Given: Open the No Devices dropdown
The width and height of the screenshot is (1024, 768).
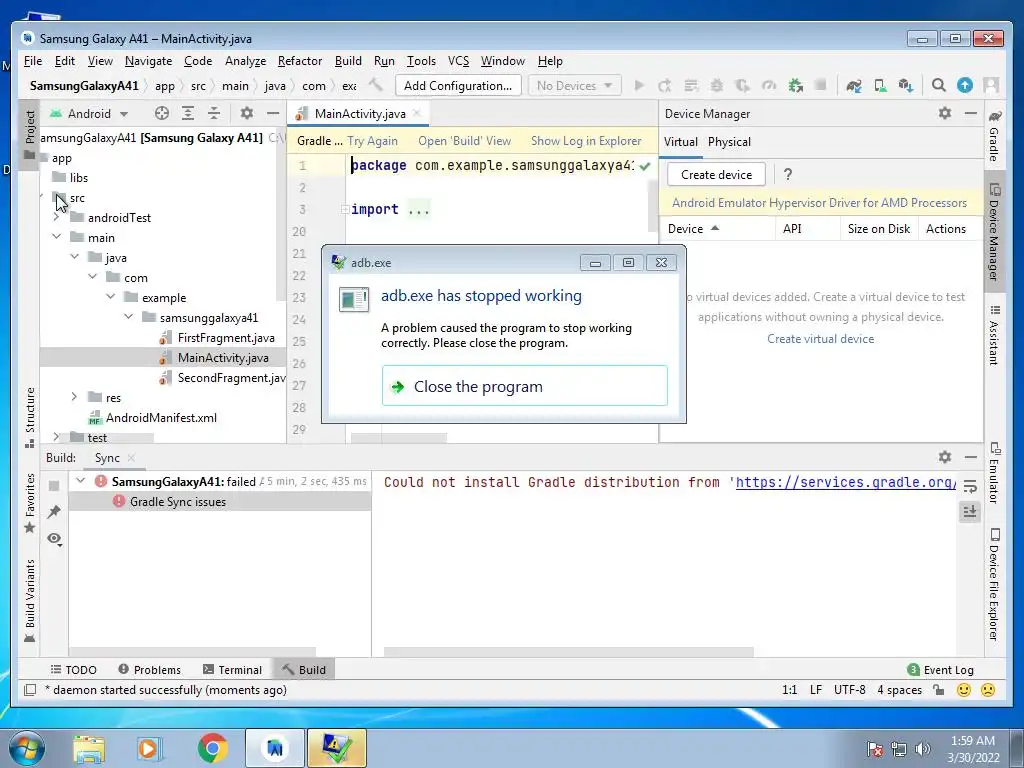Looking at the screenshot, I should (574, 86).
